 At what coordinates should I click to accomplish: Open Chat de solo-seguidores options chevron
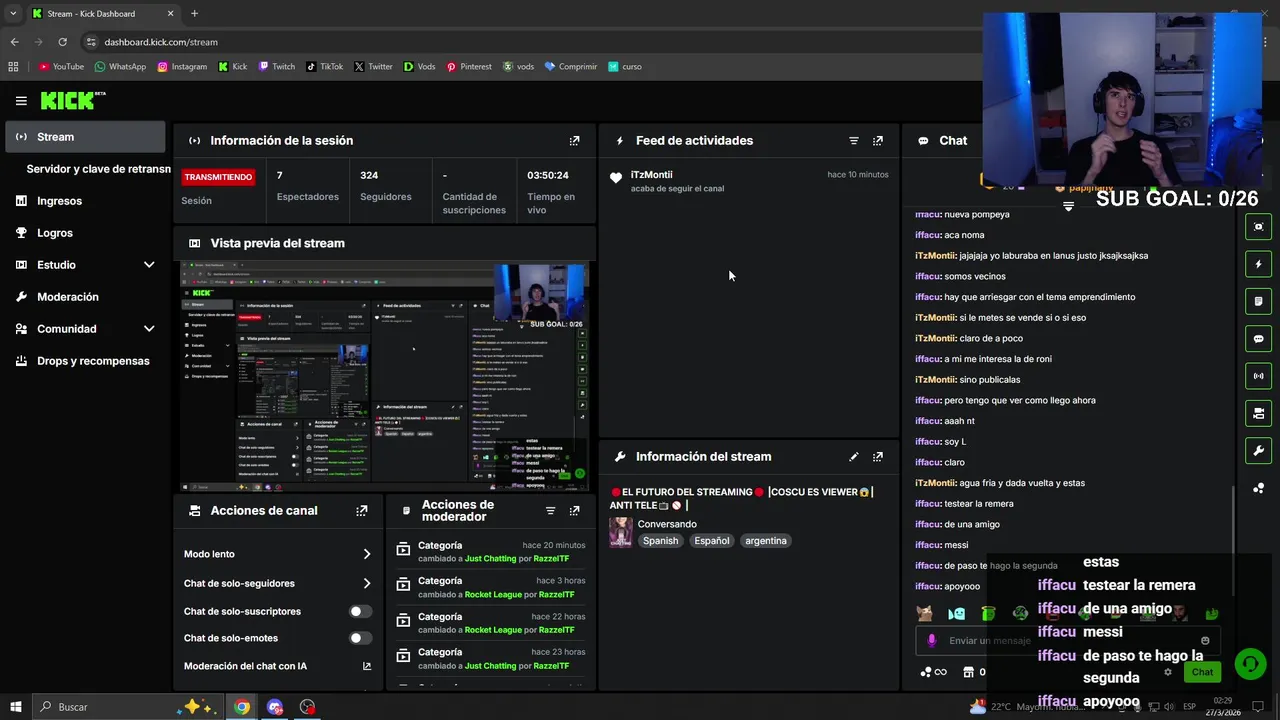[367, 583]
